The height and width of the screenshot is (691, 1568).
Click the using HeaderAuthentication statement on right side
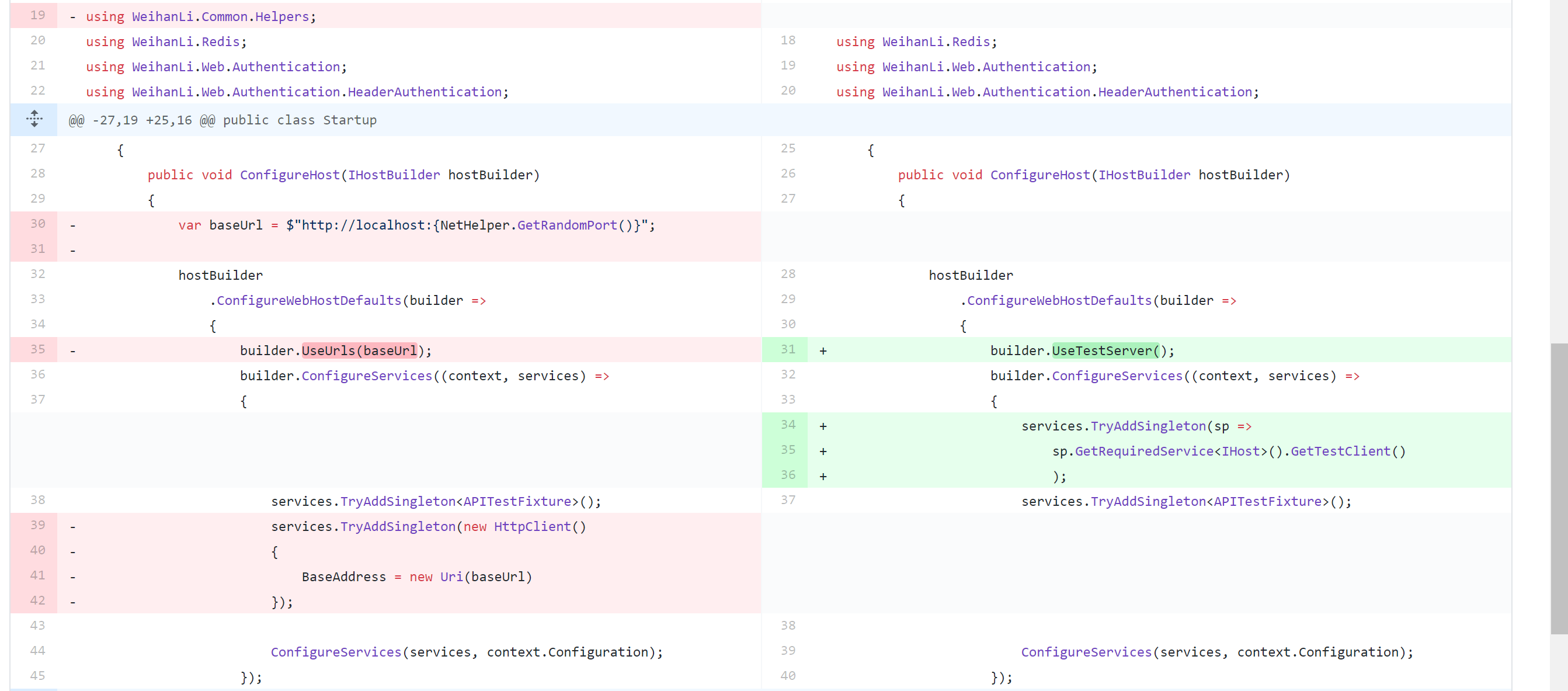(x=1046, y=91)
